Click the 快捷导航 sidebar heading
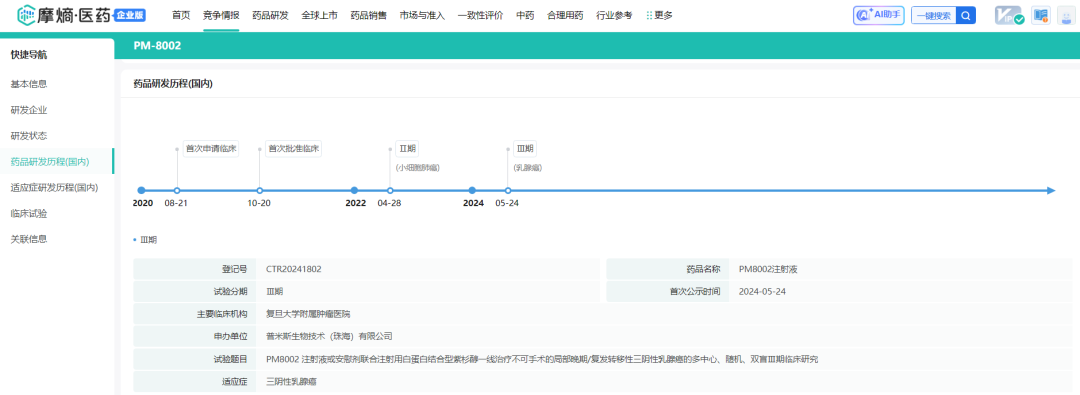This screenshot has height=395, width=1080. click(29, 54)
